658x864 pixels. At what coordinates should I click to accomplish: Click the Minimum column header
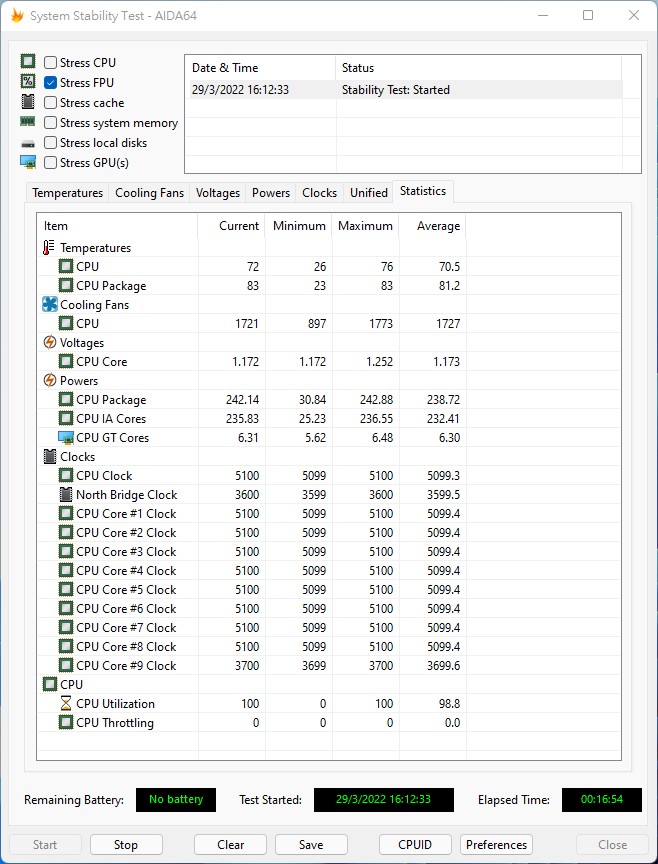coord(299,226)
